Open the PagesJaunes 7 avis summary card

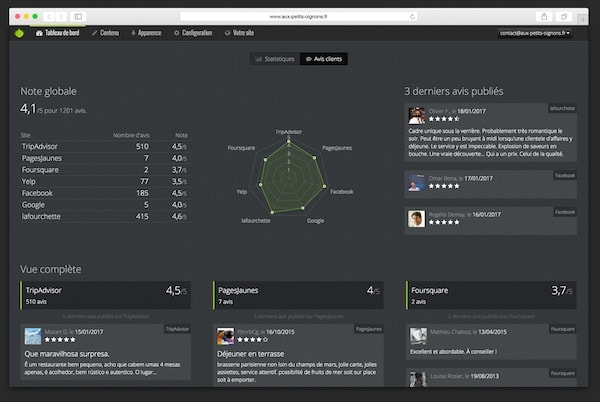point(298,295)
